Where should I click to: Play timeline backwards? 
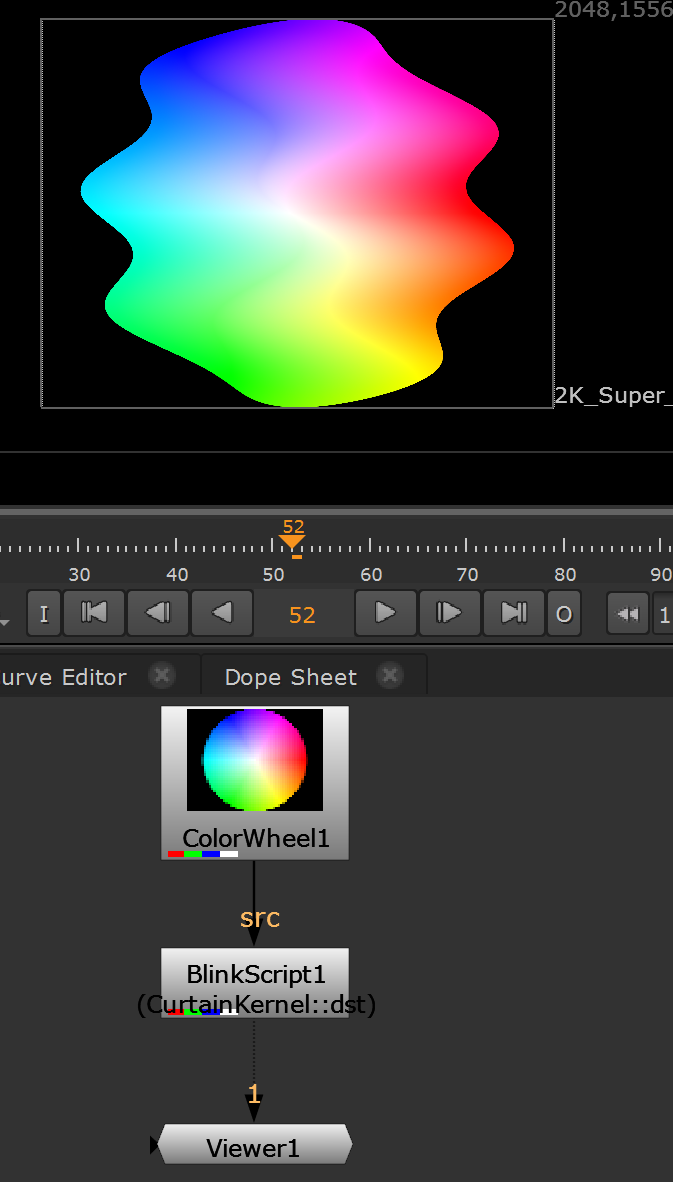(x=222, y=614)
